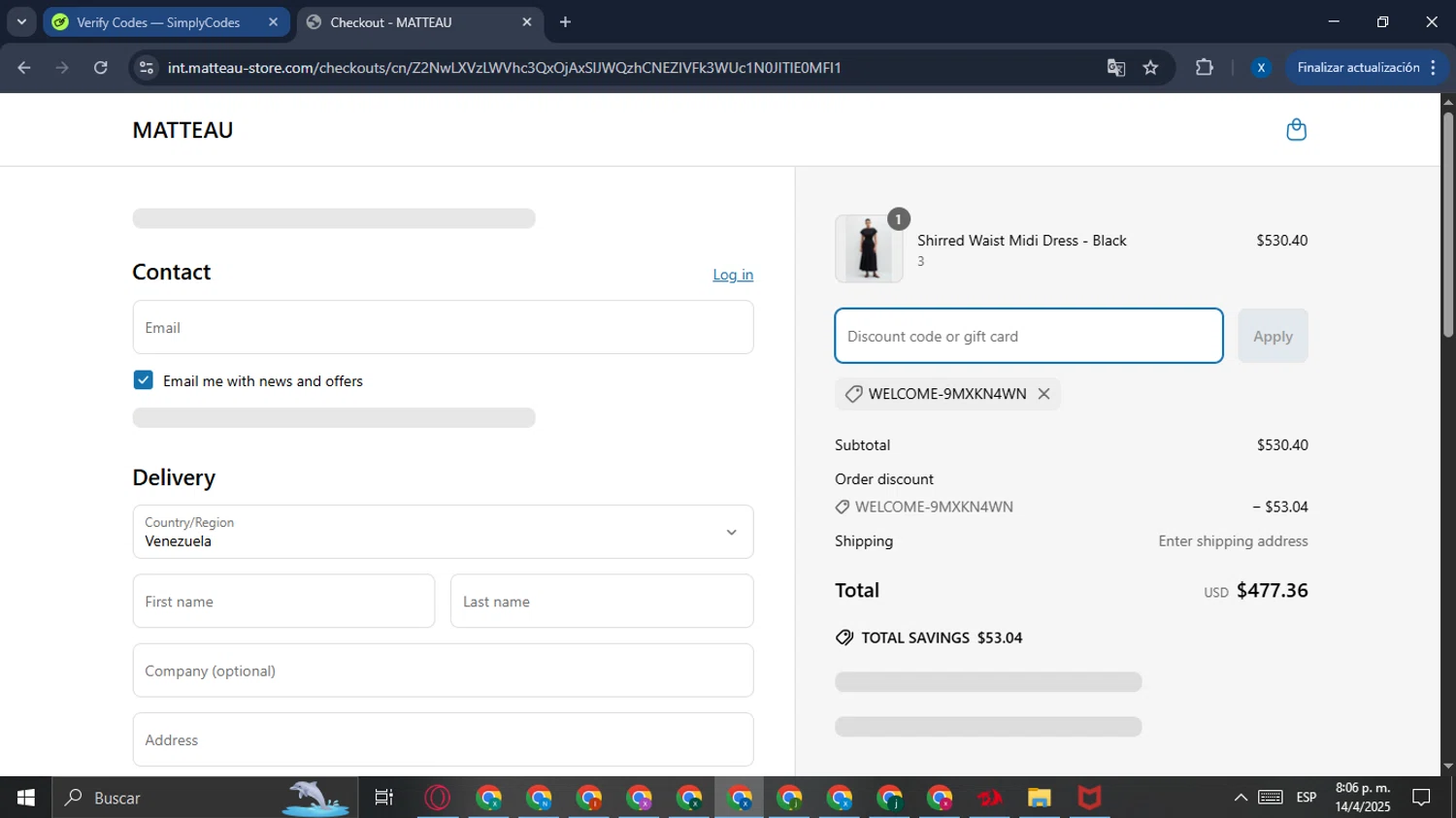Click the Buscar taskbar search box
Screen dimensions: 1456x818
click(x=205, y=798)
